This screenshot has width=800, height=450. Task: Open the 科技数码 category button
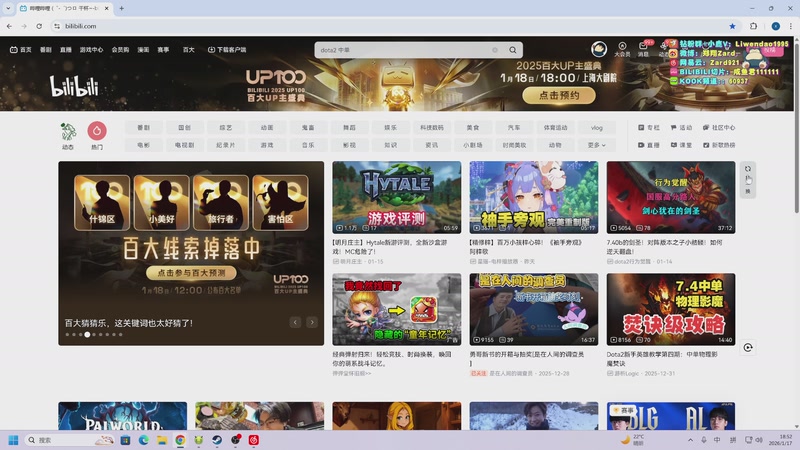pyautogui.click(x=432, y=128)
